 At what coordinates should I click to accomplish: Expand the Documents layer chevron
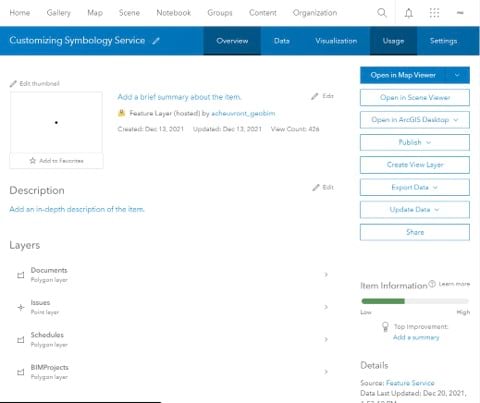(x=326, y=274)
